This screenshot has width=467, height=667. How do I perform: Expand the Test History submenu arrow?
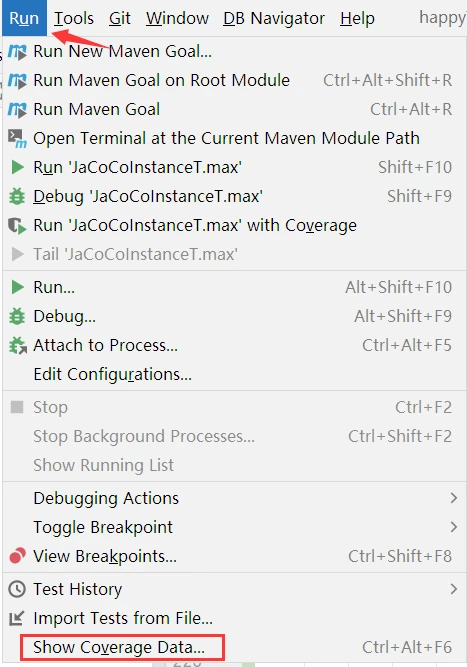454,589
